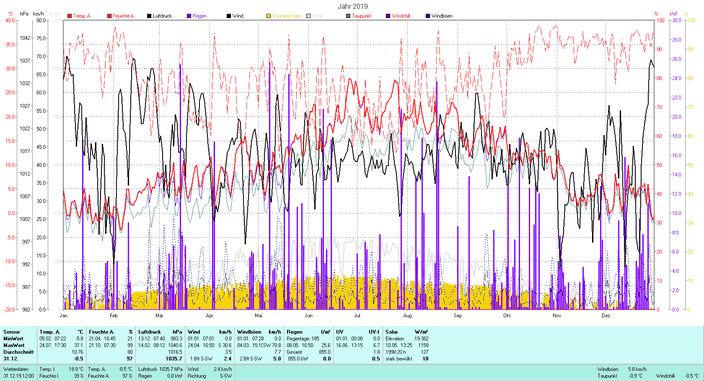Click the 'Jun' month label on the axis
The height and width of the screenshot is (381, 704).
click(308, 315)
